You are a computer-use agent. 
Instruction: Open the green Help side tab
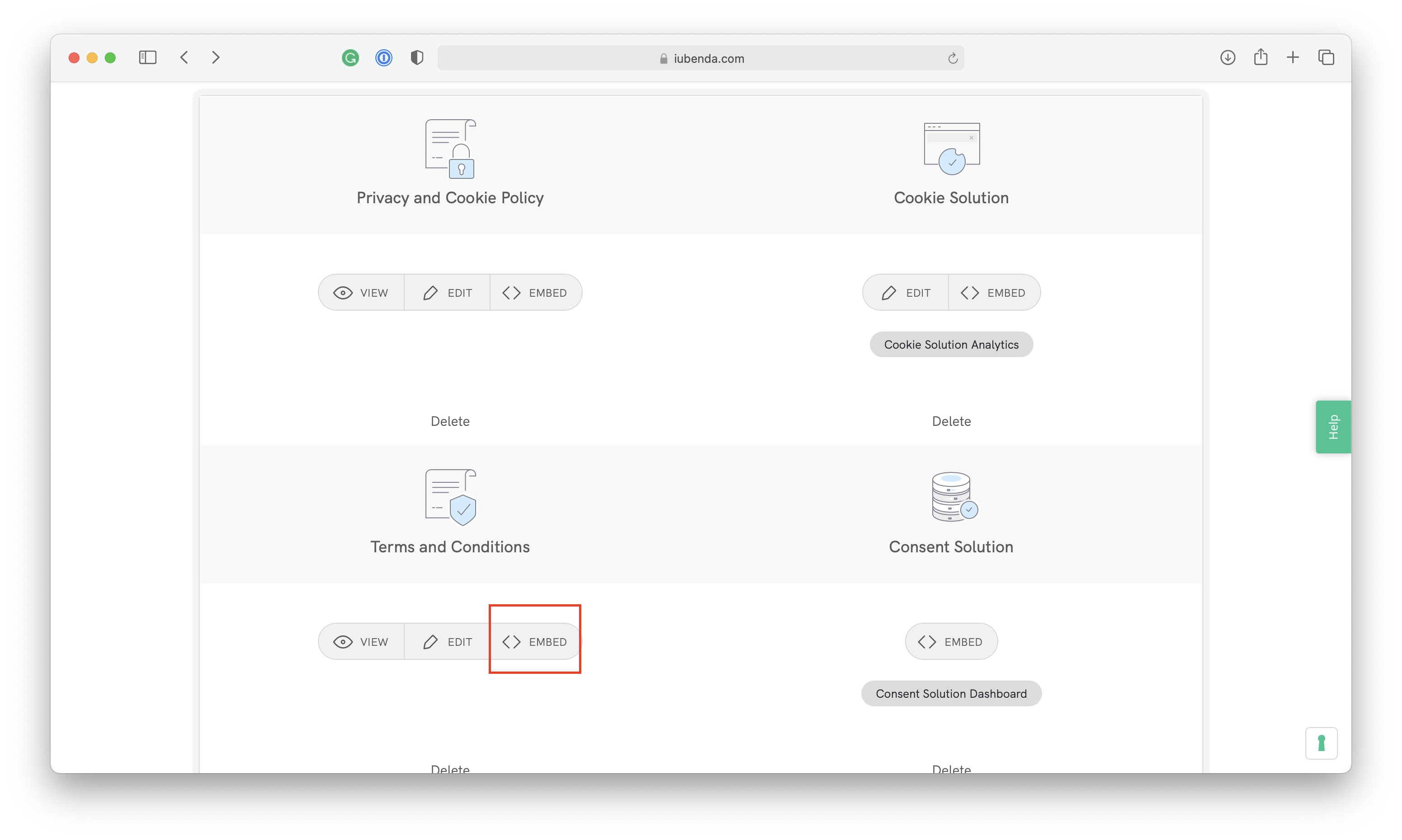coord(1333,427)
